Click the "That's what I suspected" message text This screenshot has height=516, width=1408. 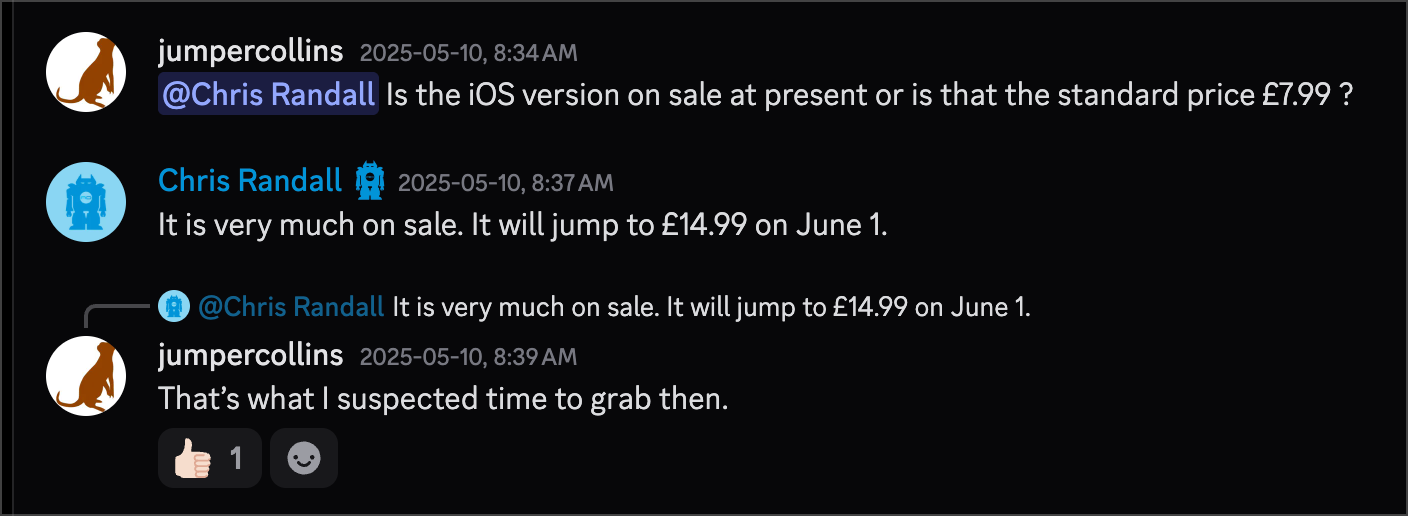click(443, 399)
